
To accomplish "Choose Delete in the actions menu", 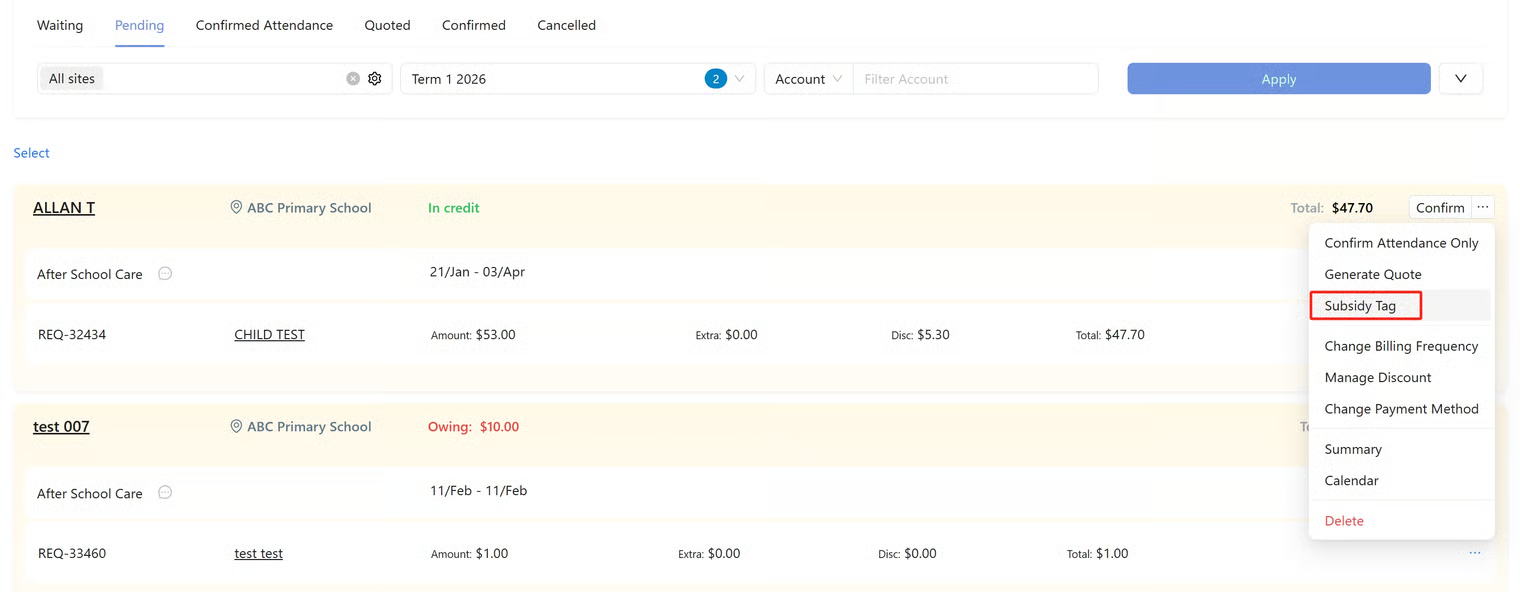I will point(1344,521).
